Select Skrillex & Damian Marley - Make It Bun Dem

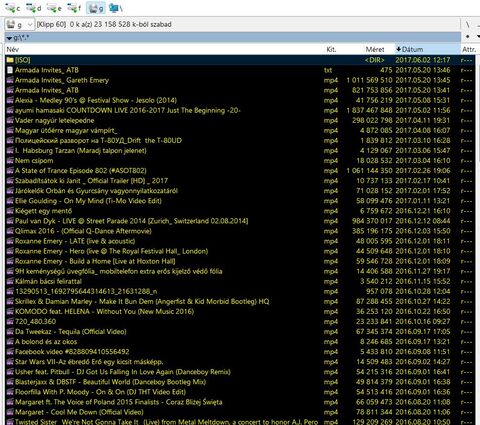point(142,301)
